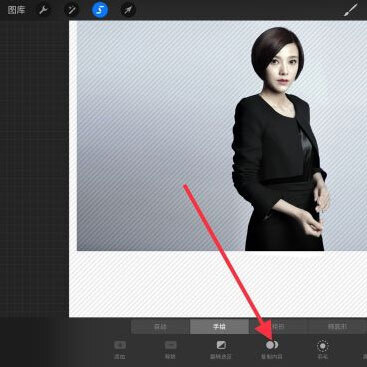Select the Brush tool at top right
This screenshot has height=367, width=367.
350,10
